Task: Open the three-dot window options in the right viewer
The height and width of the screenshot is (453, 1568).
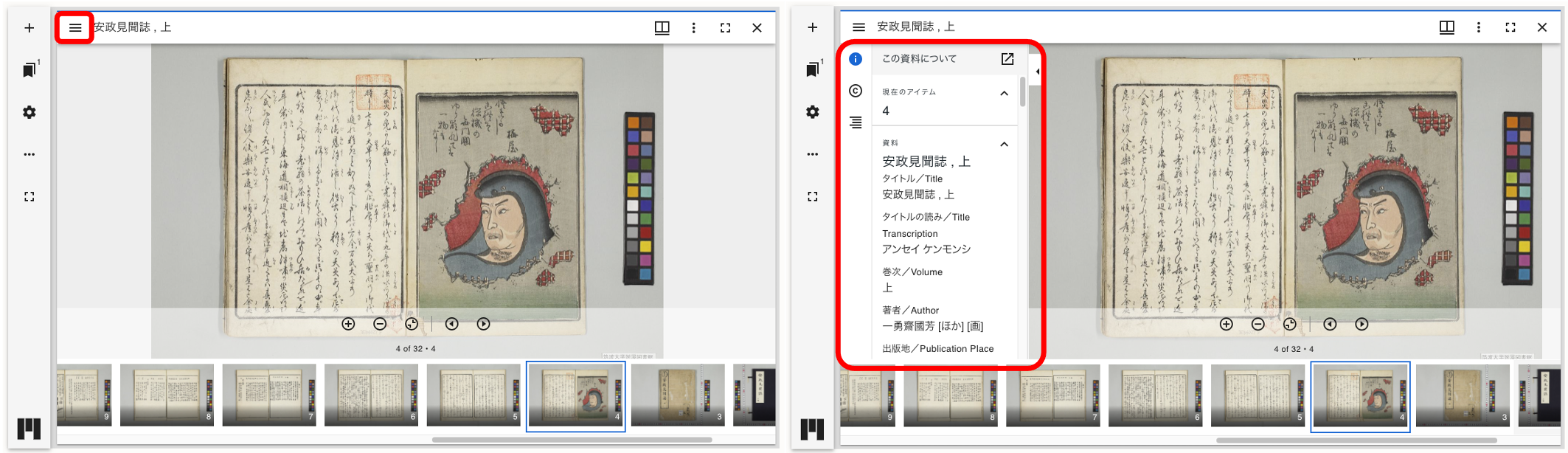Action: (1478, 27)
